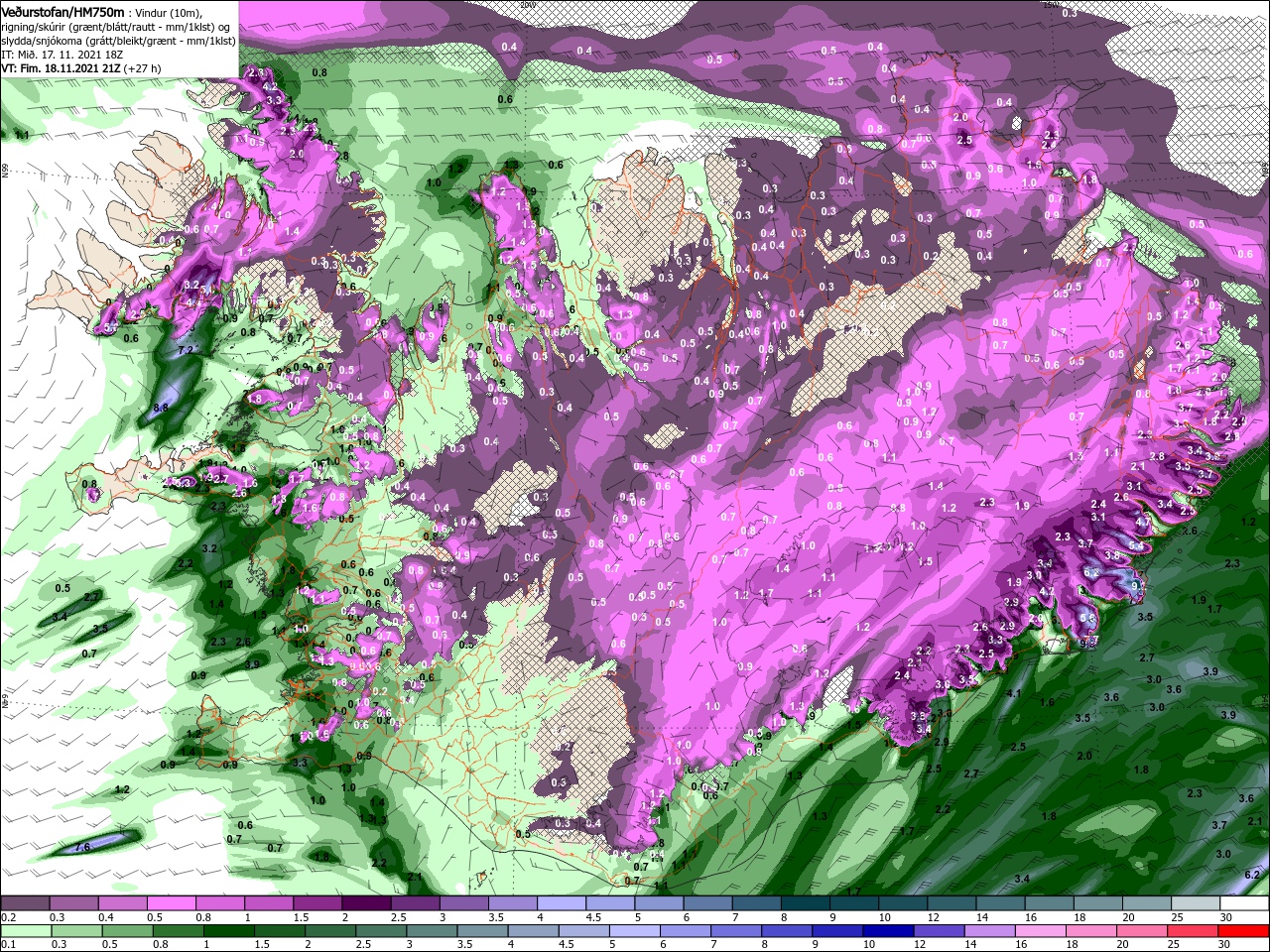Click the bright red 30 swatch in bottom legend row
The width and height of the screenshot is (1270, 952).
(x=1243, y=931)
